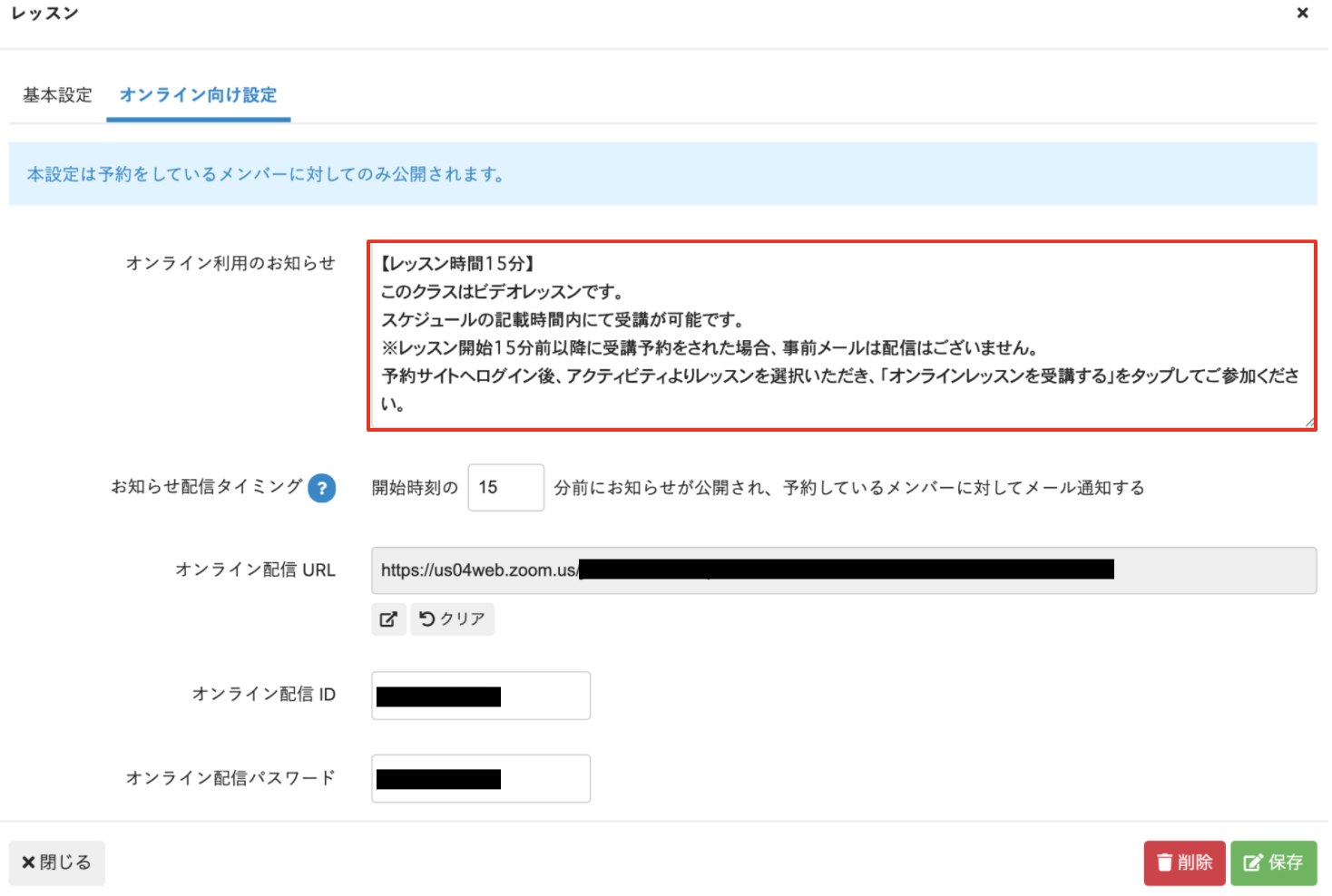Click the help icon beside お知らせ配信タイミング

pos(320,488)
